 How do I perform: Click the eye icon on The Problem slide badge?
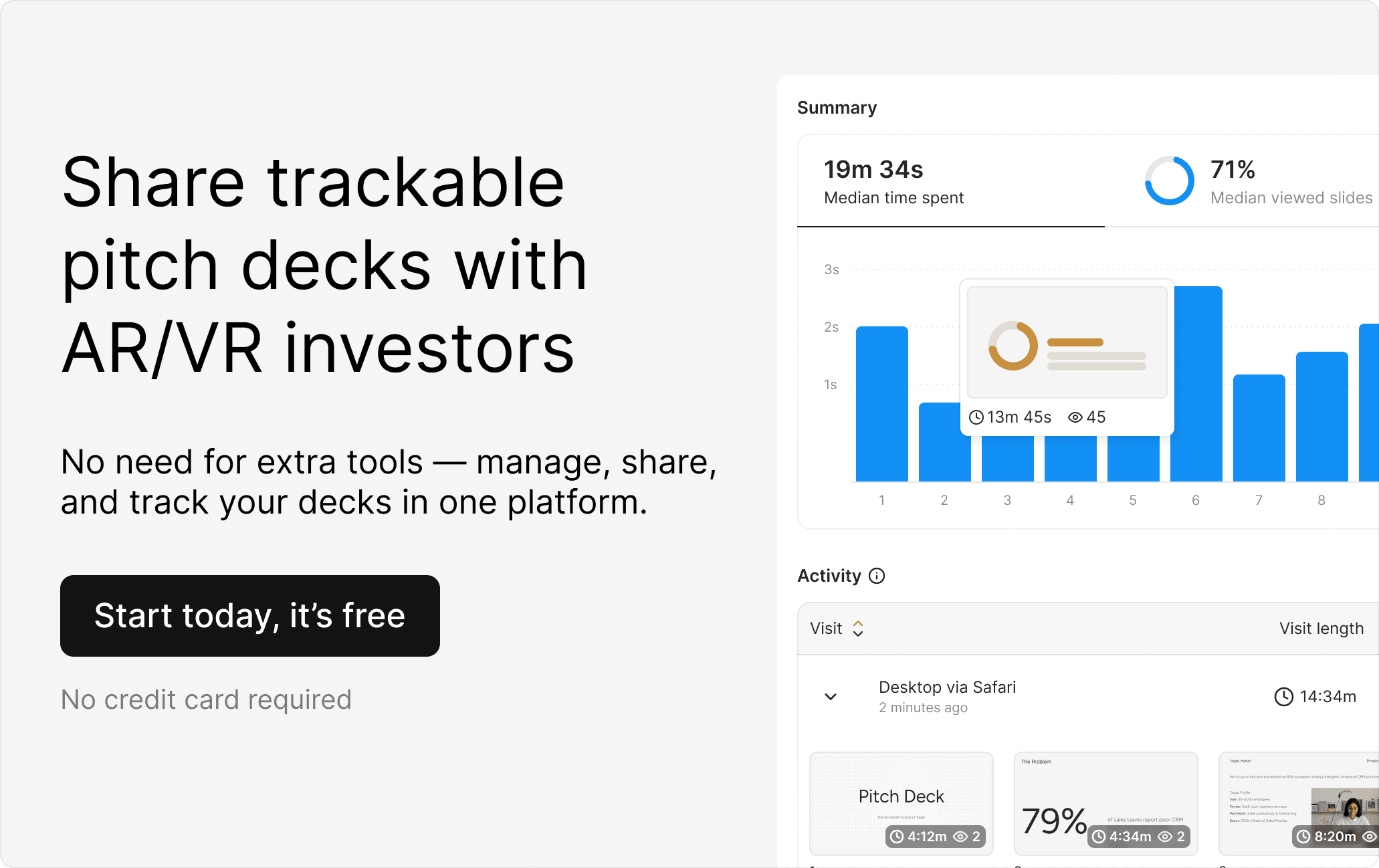[1165, 837]
